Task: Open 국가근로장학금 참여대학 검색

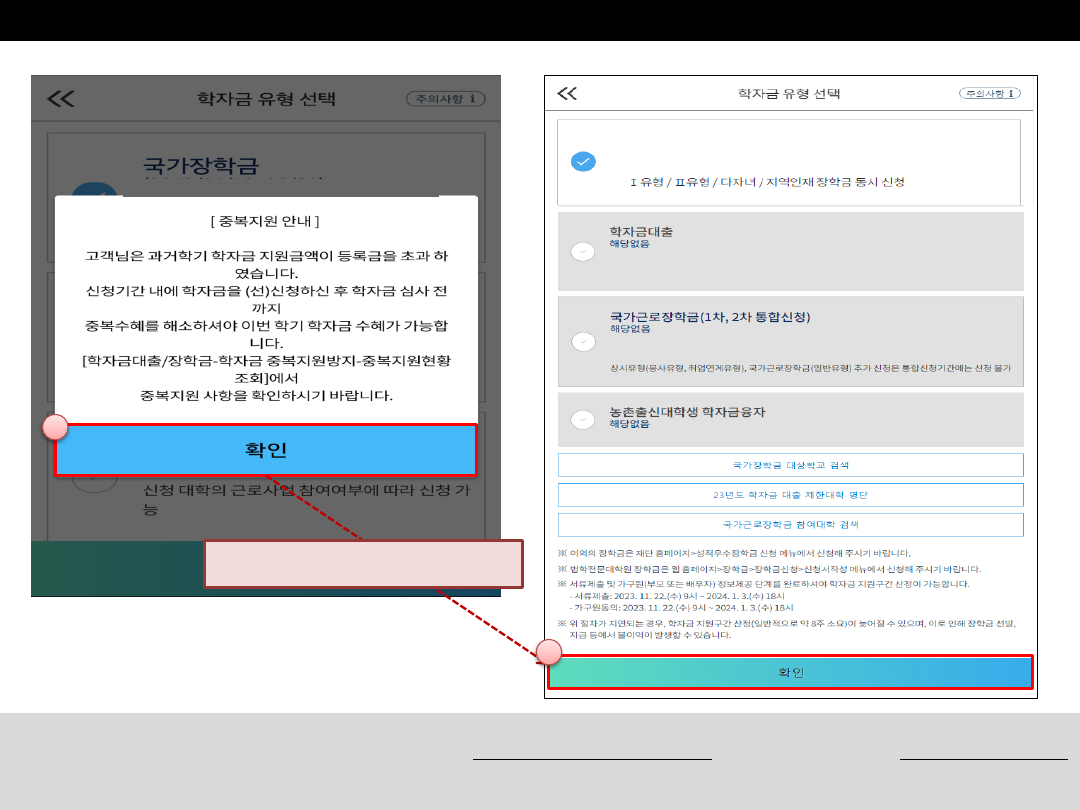Action: click(x=790, y=524)
